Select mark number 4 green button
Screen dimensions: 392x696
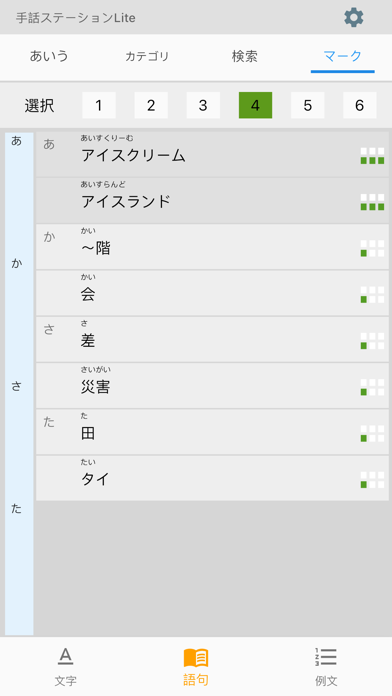click(255, 105)
